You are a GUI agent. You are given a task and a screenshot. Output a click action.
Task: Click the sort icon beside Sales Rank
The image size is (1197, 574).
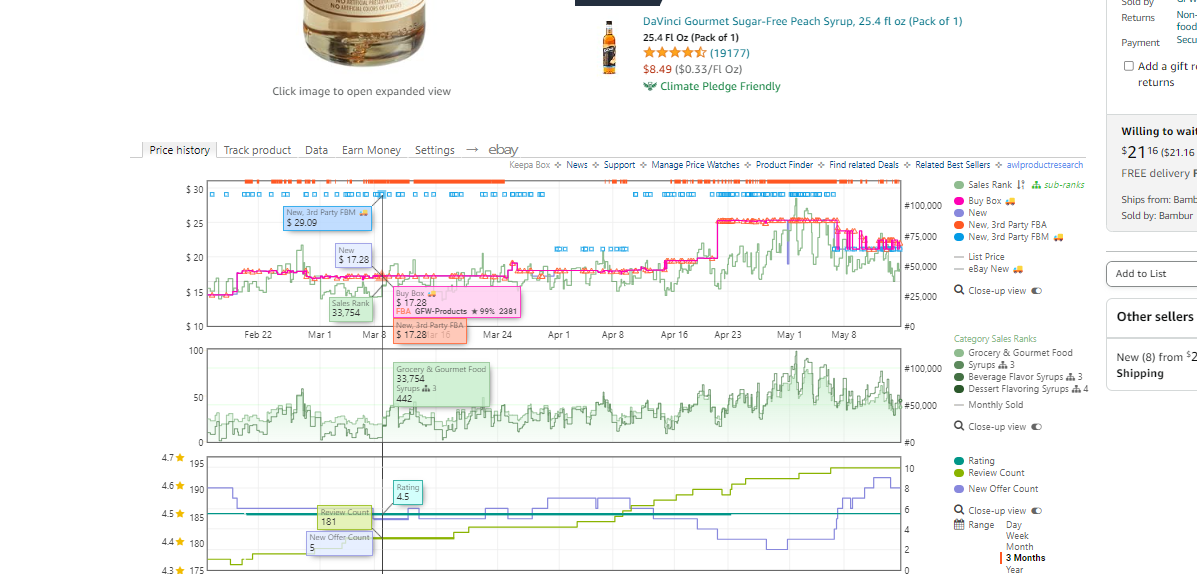pos(1021,185)
